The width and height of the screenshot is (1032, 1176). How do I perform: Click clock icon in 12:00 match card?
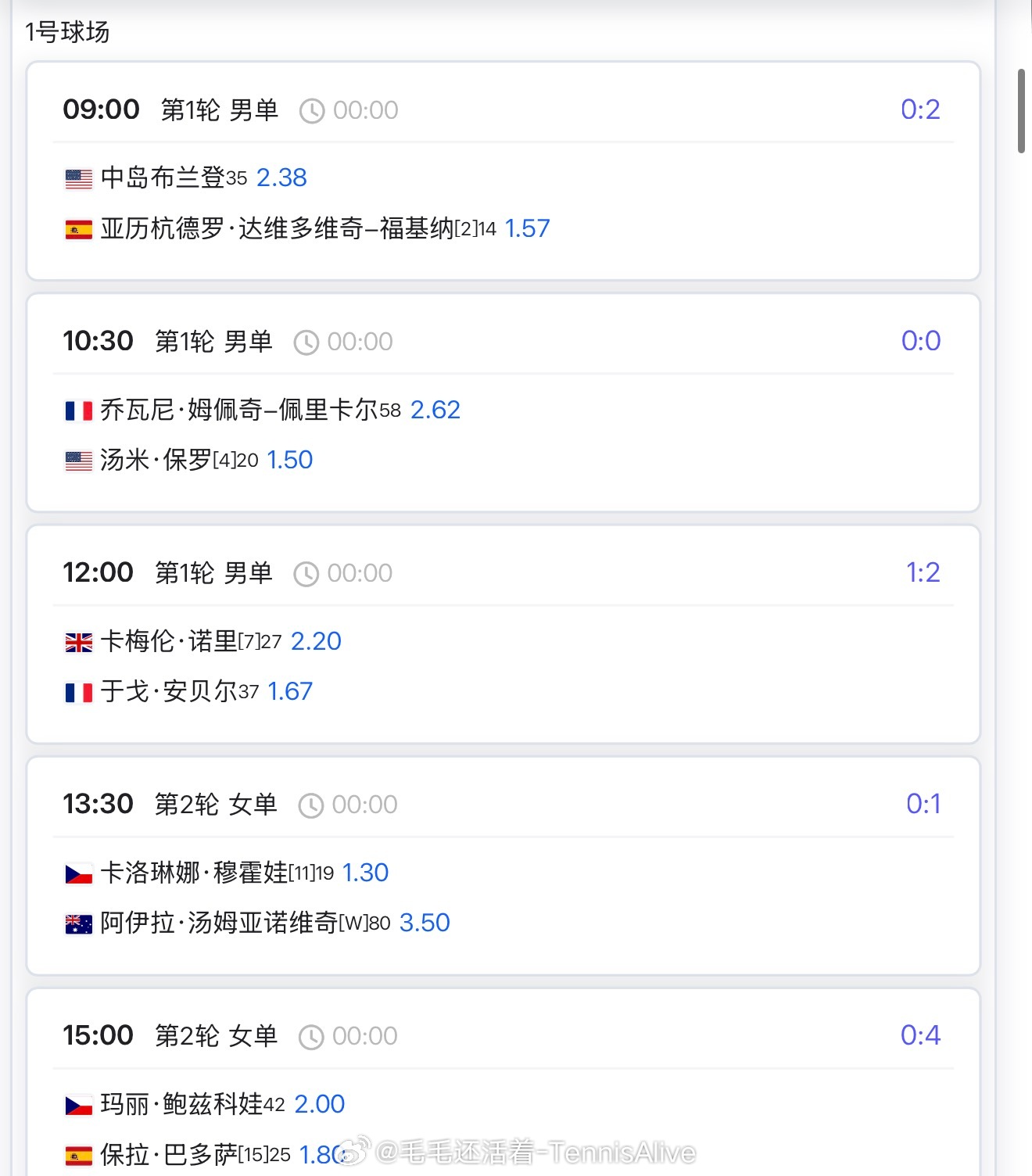(x=306, y=574)
